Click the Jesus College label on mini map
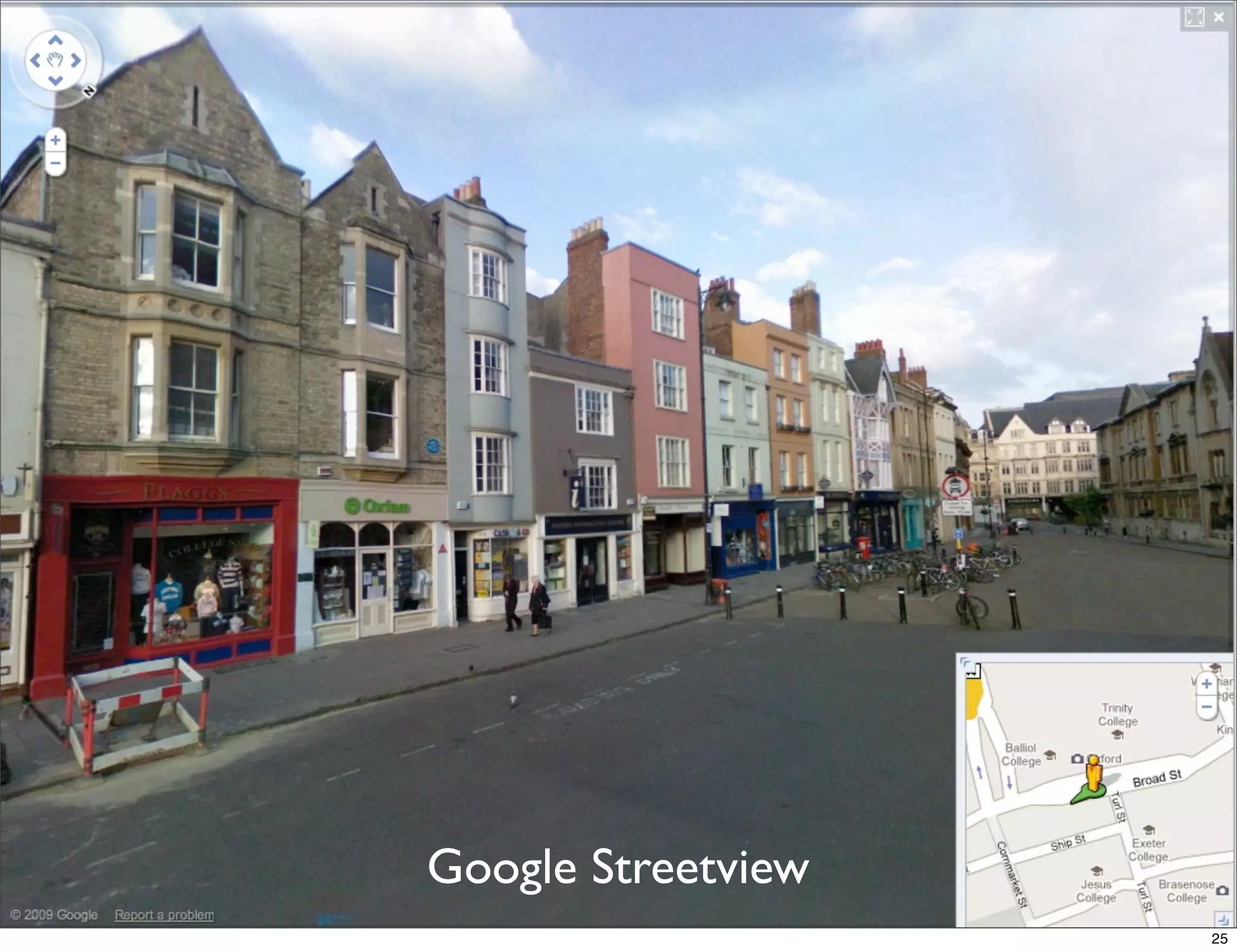 (x=1096, y=891)
